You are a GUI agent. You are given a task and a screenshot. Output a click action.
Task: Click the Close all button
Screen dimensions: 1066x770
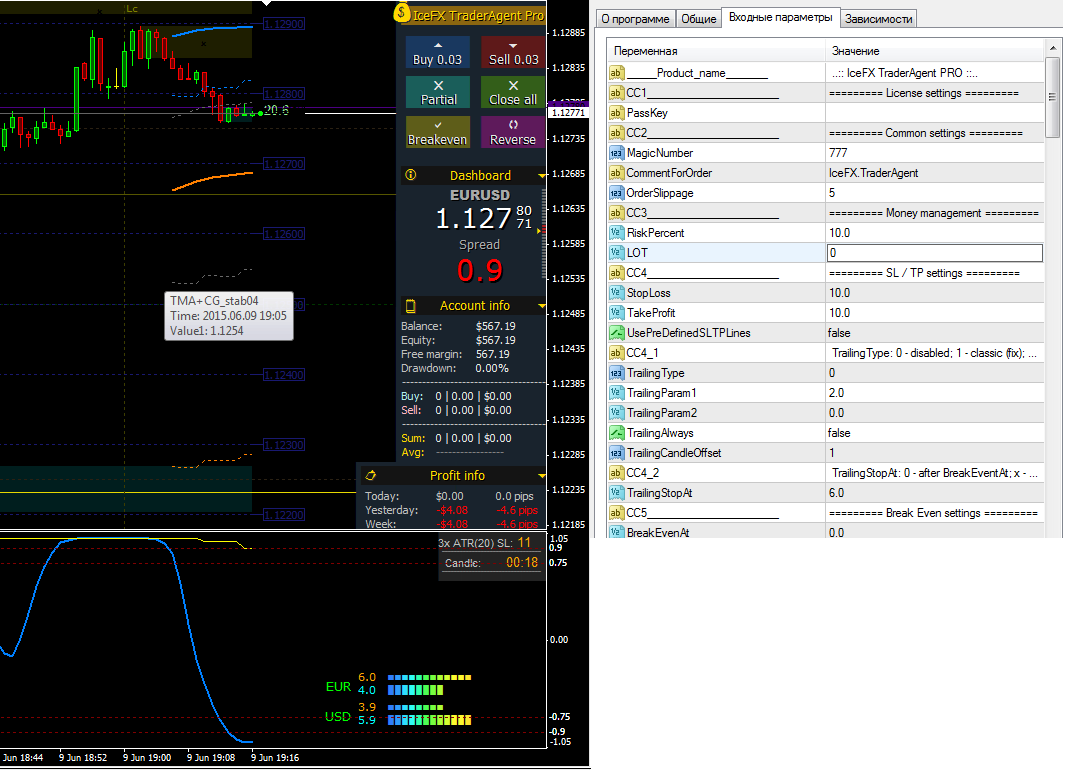tap(513, 92)
